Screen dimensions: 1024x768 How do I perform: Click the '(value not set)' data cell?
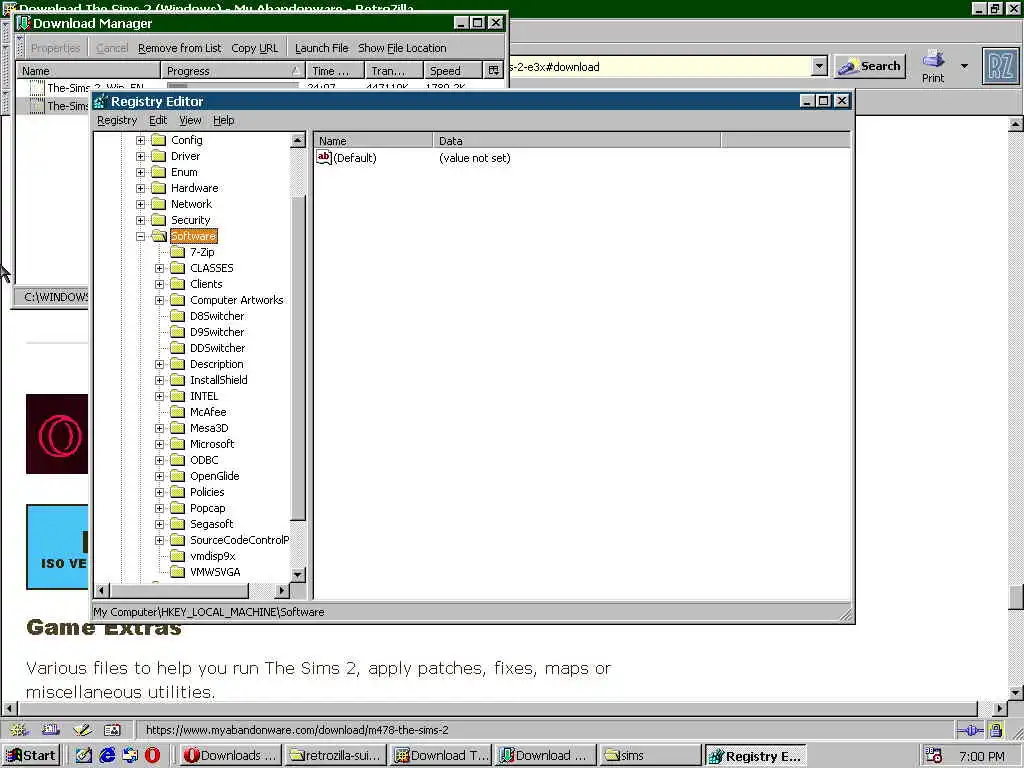[475, 158]
